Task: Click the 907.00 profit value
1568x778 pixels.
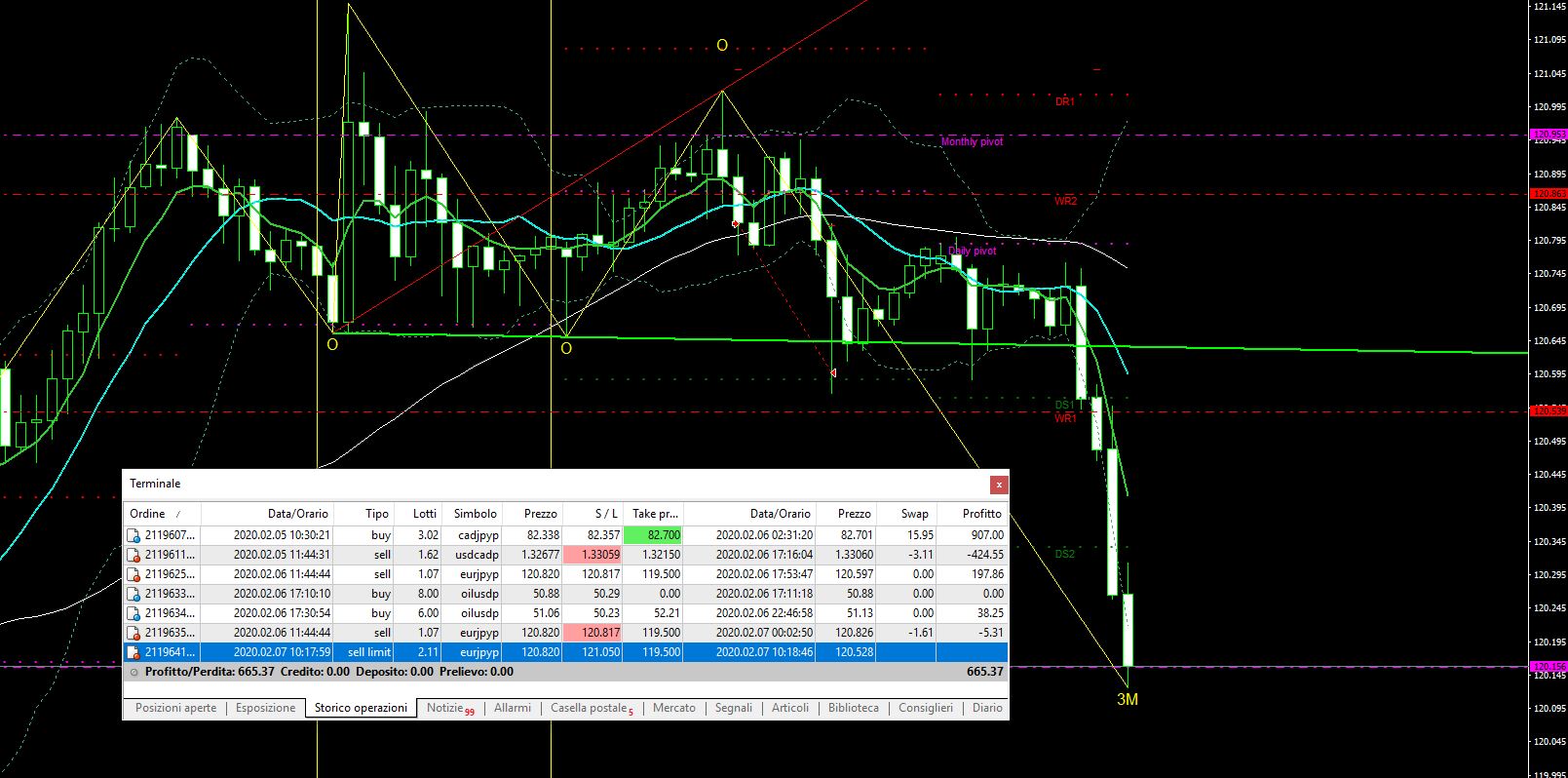Action: [x=987, y=535]
